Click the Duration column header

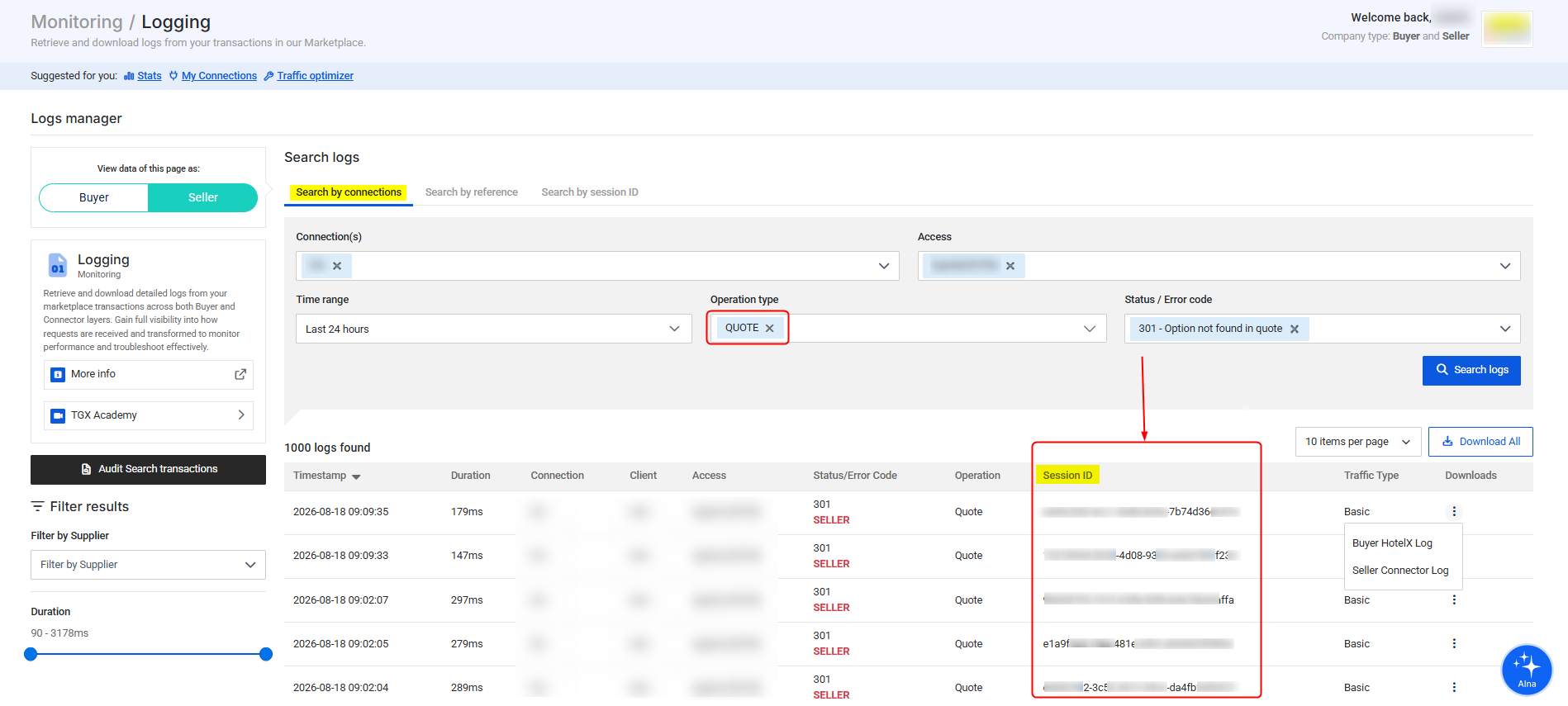(x=471, y=476)
